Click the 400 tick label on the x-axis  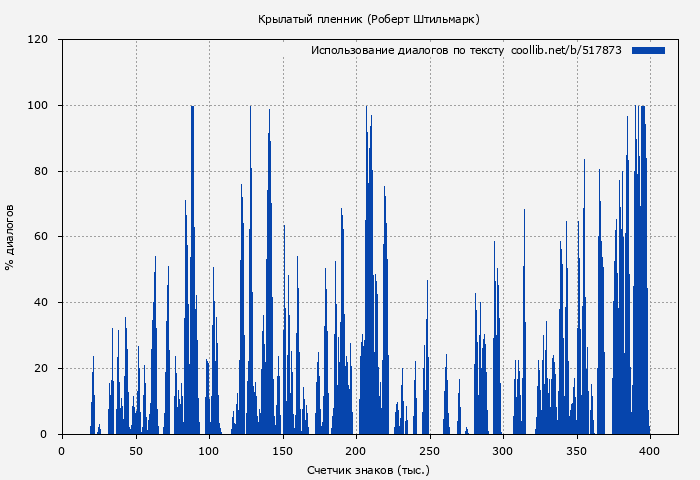[650, 451]
